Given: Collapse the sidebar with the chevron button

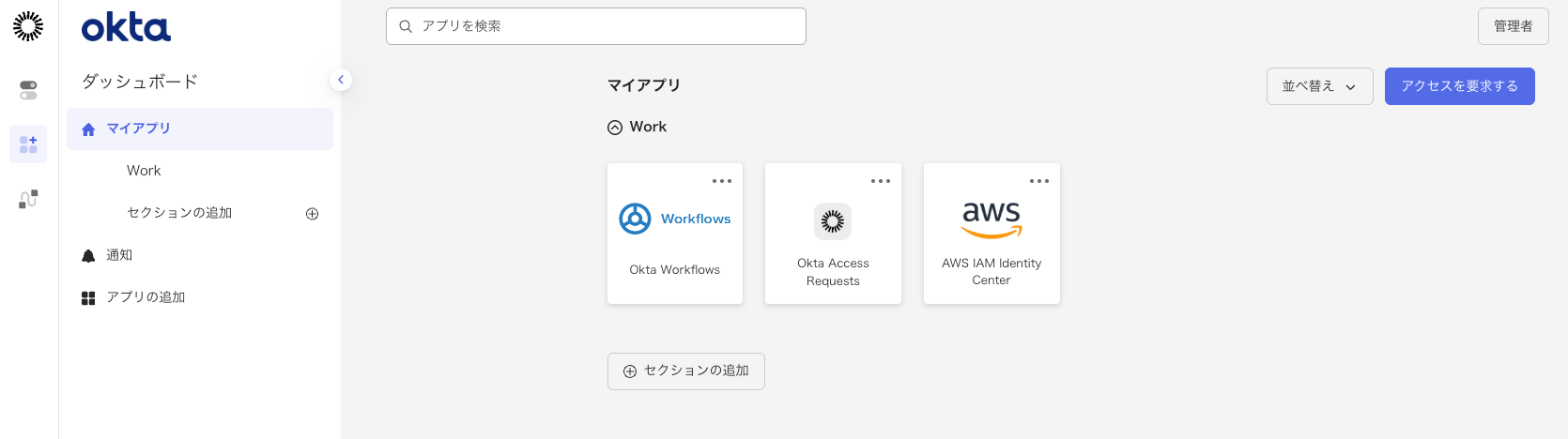Looking at the screenshot, I should coord(341,80).
